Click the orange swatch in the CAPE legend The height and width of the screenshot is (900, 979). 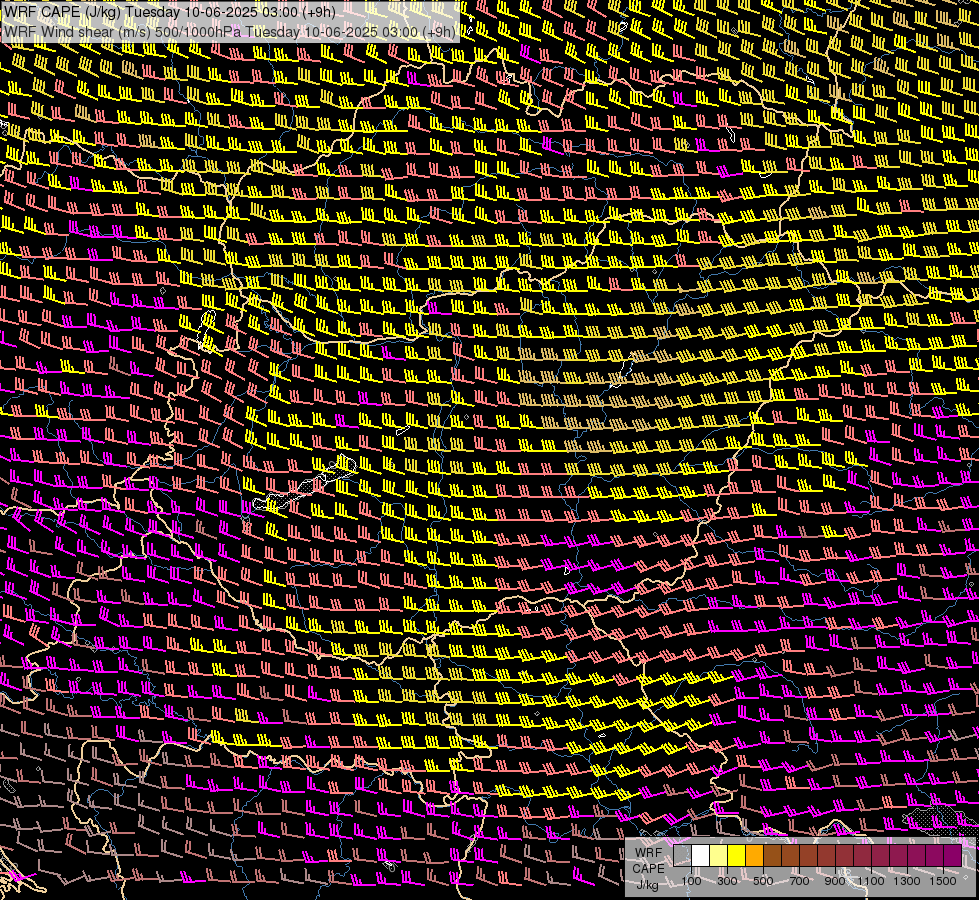[x=754, y=856]
